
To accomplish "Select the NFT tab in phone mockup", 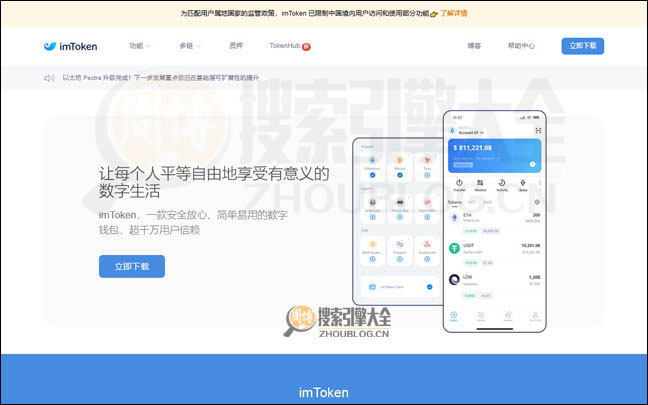I will (x=472, y=202).
